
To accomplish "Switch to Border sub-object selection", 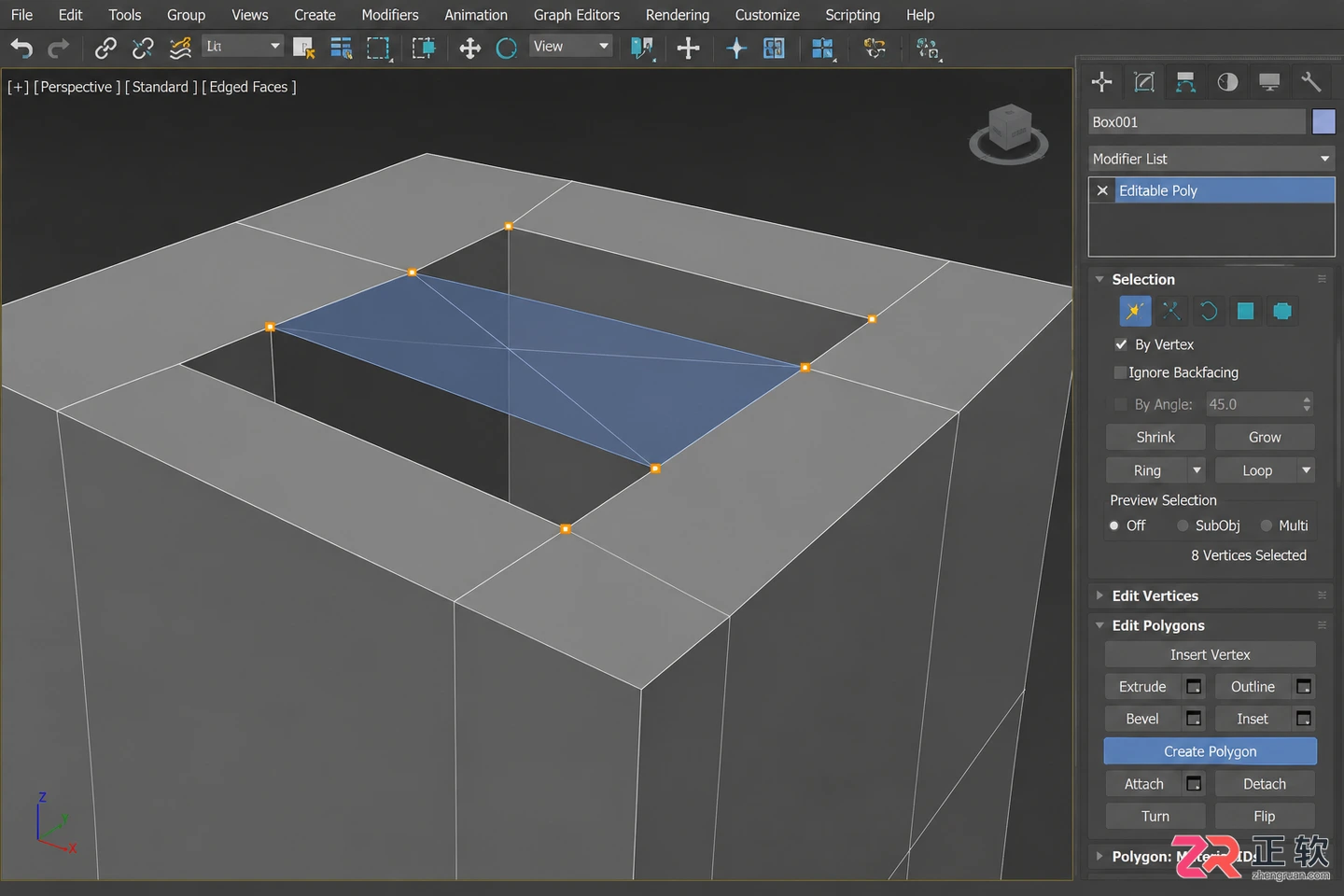I will (1209, 311).
